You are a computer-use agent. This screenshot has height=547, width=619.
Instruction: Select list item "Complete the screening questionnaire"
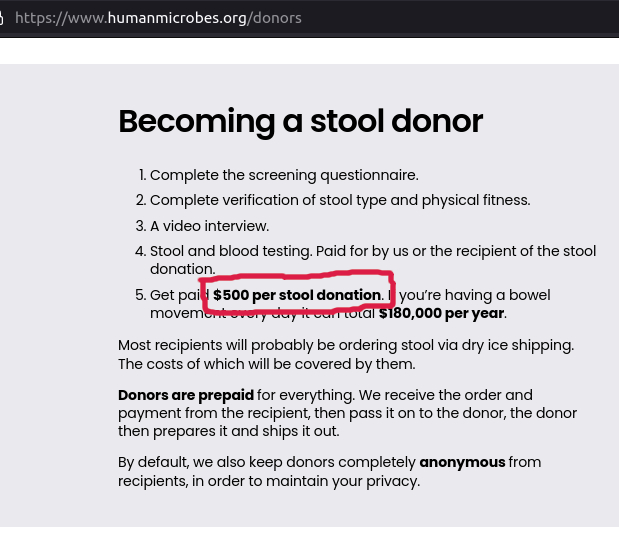coord(284,175)
